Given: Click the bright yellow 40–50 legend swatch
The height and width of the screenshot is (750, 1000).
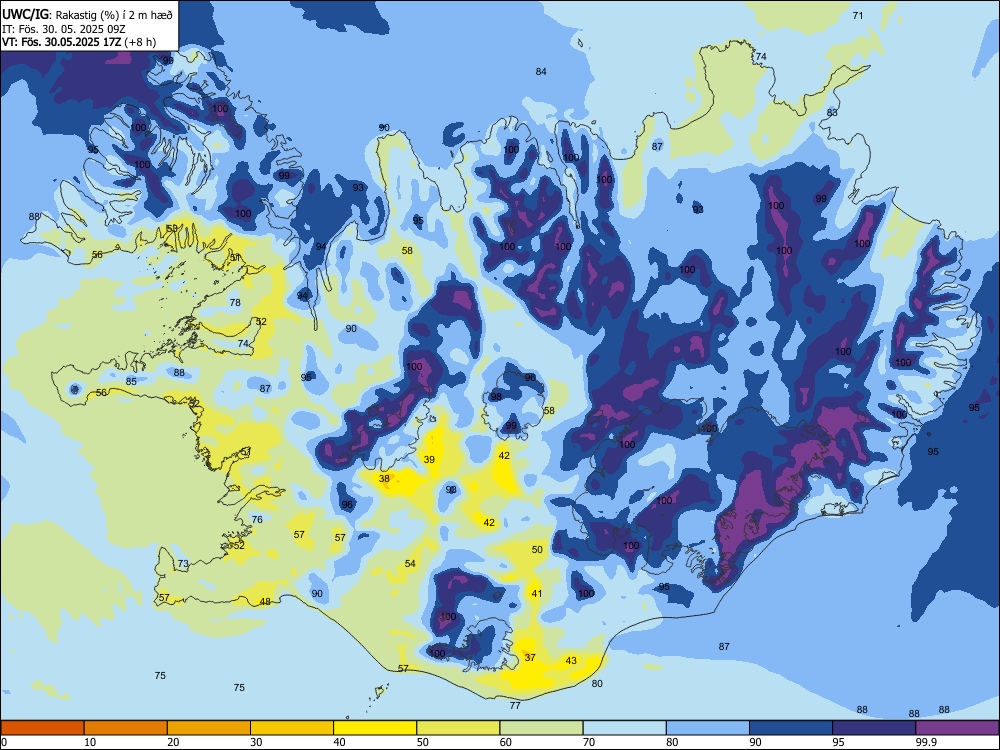Looking at the screenshot, I should [375, 728].
